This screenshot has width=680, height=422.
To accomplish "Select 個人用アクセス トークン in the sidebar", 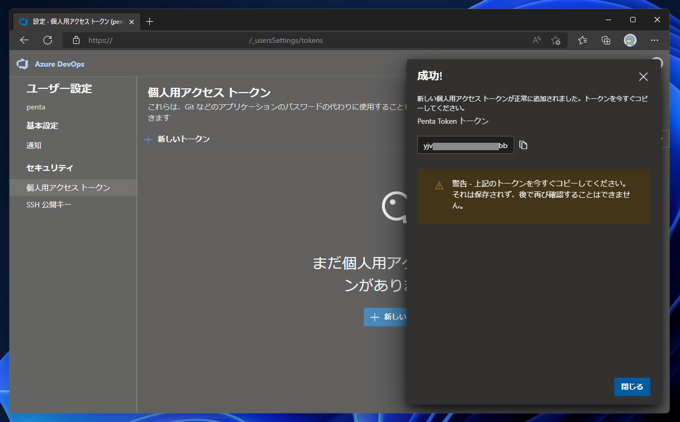I will point(73,188).
